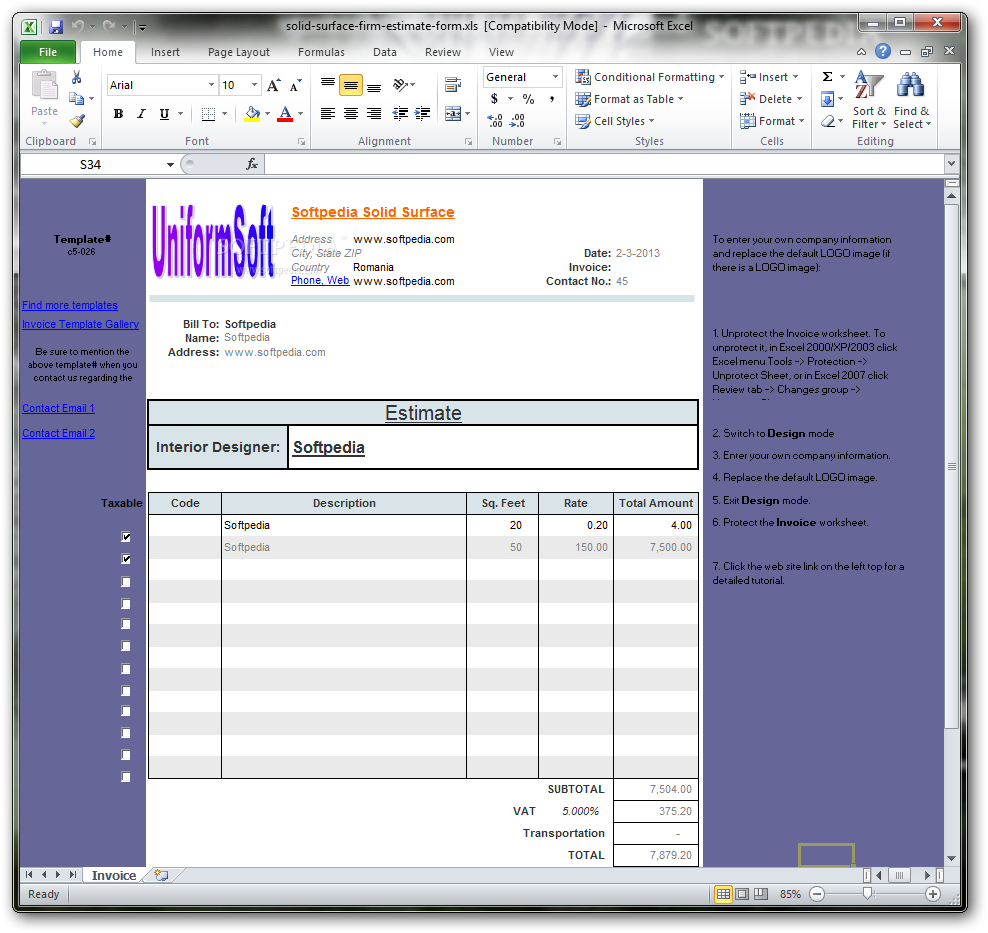Screen dimensions: 988x933
Task: Check the fifth Taxable checkbox
Action: [x=126, y=624]
